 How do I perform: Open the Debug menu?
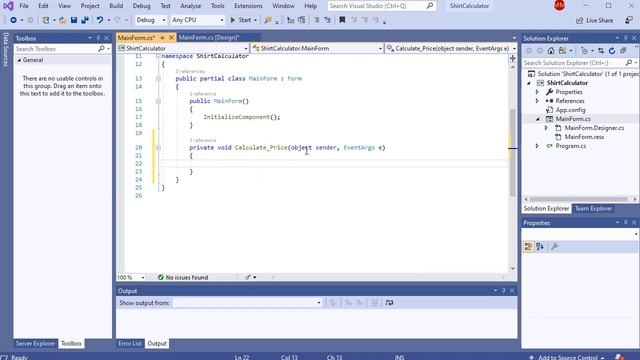(141, 6)
